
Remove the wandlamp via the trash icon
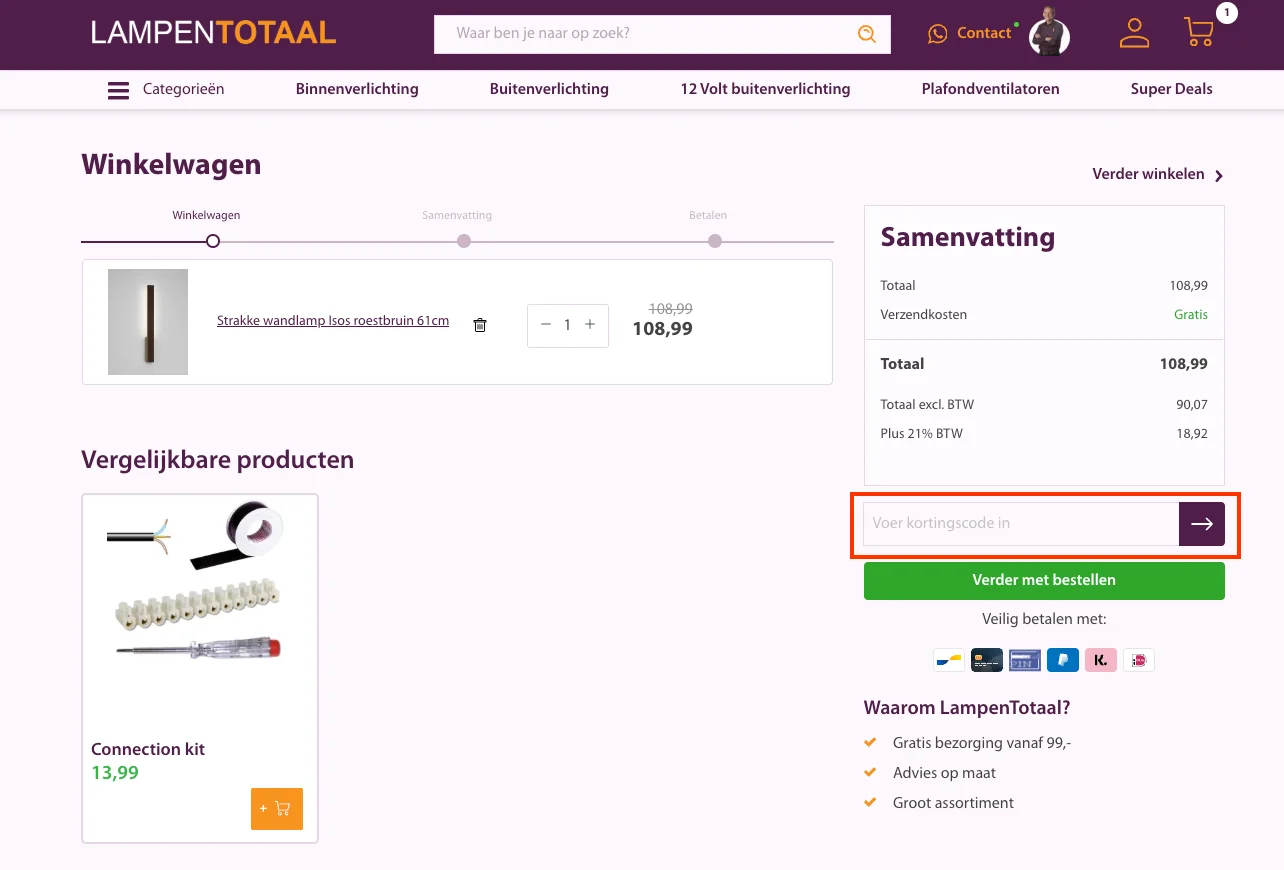point(480,325)
